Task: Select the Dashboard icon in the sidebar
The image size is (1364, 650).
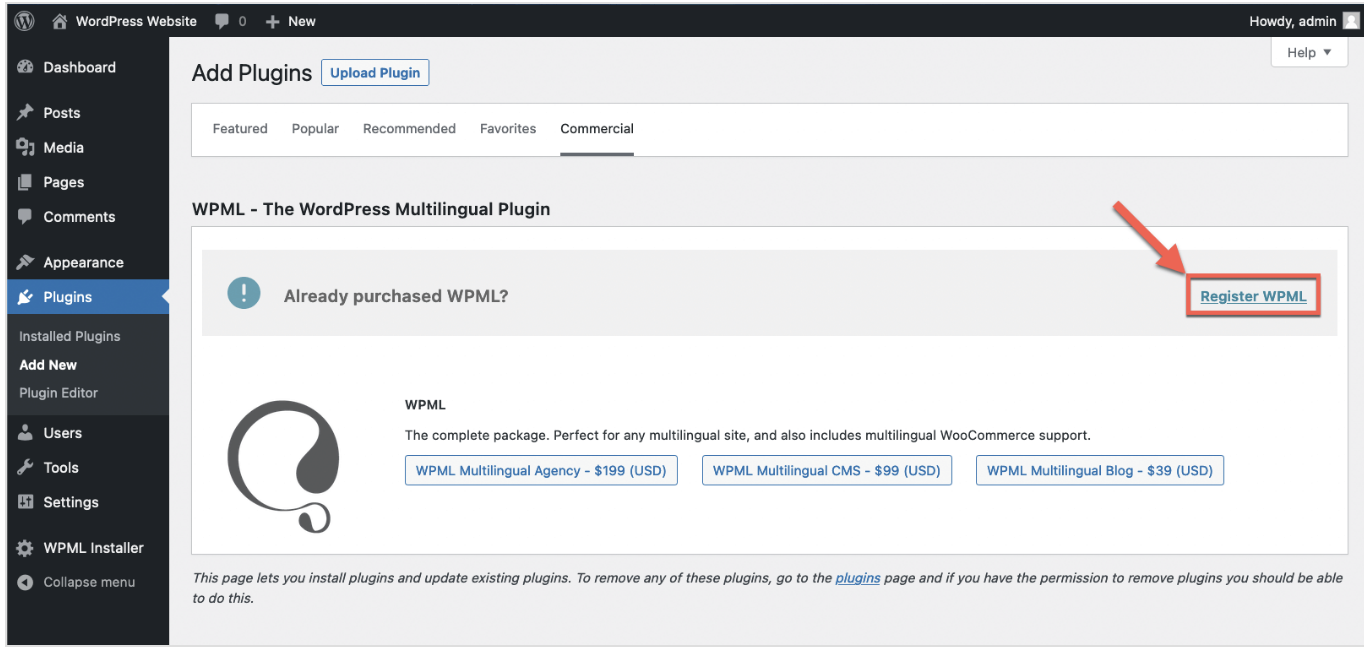Action: [24, 67]
